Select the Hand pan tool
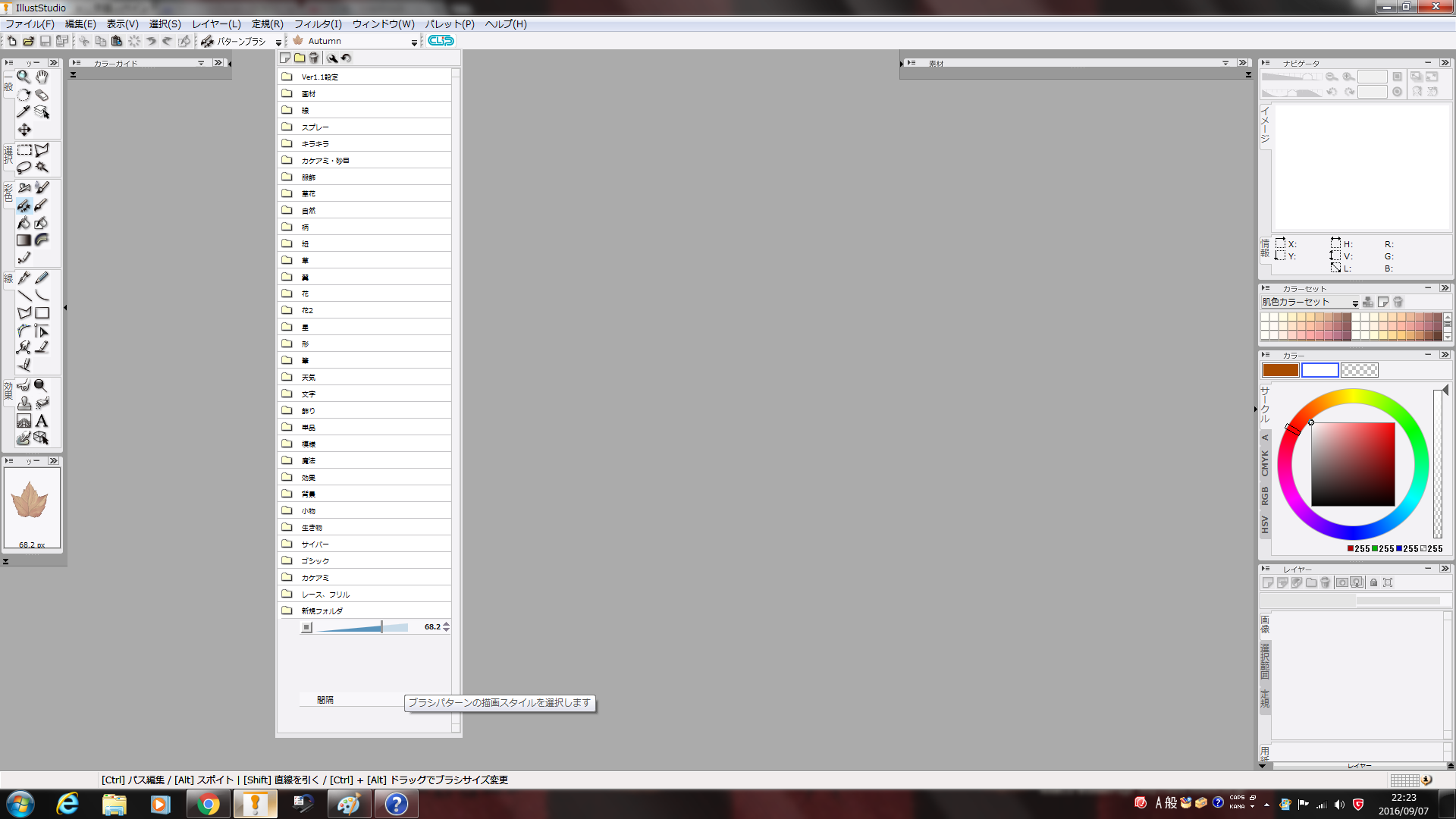Image resolution: width=1456 pixels, height=819 pixels. [42, 77]
